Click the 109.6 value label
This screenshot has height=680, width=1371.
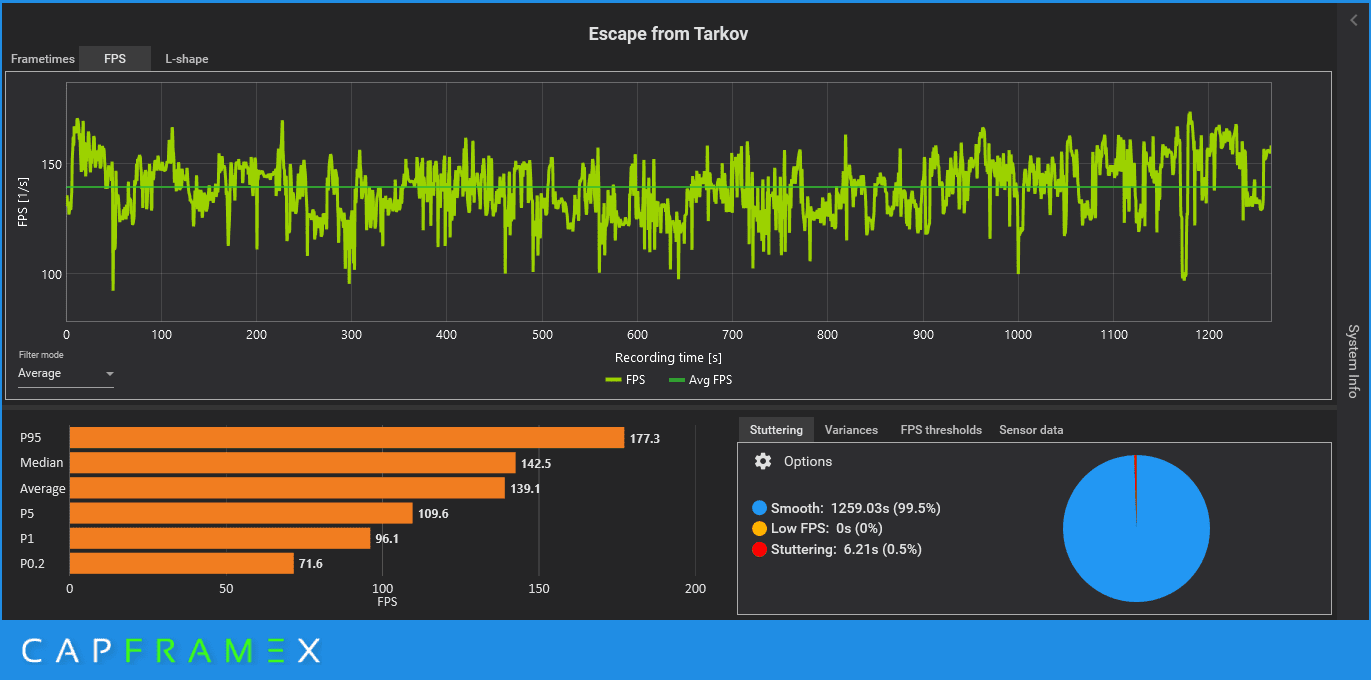click(x=433, y=514)
